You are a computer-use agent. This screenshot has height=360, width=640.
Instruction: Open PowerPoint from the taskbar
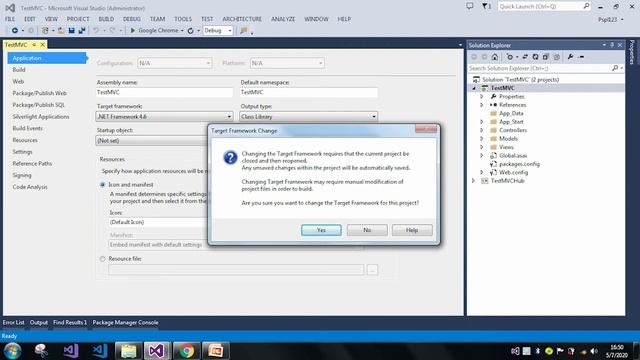click(216, 351)
